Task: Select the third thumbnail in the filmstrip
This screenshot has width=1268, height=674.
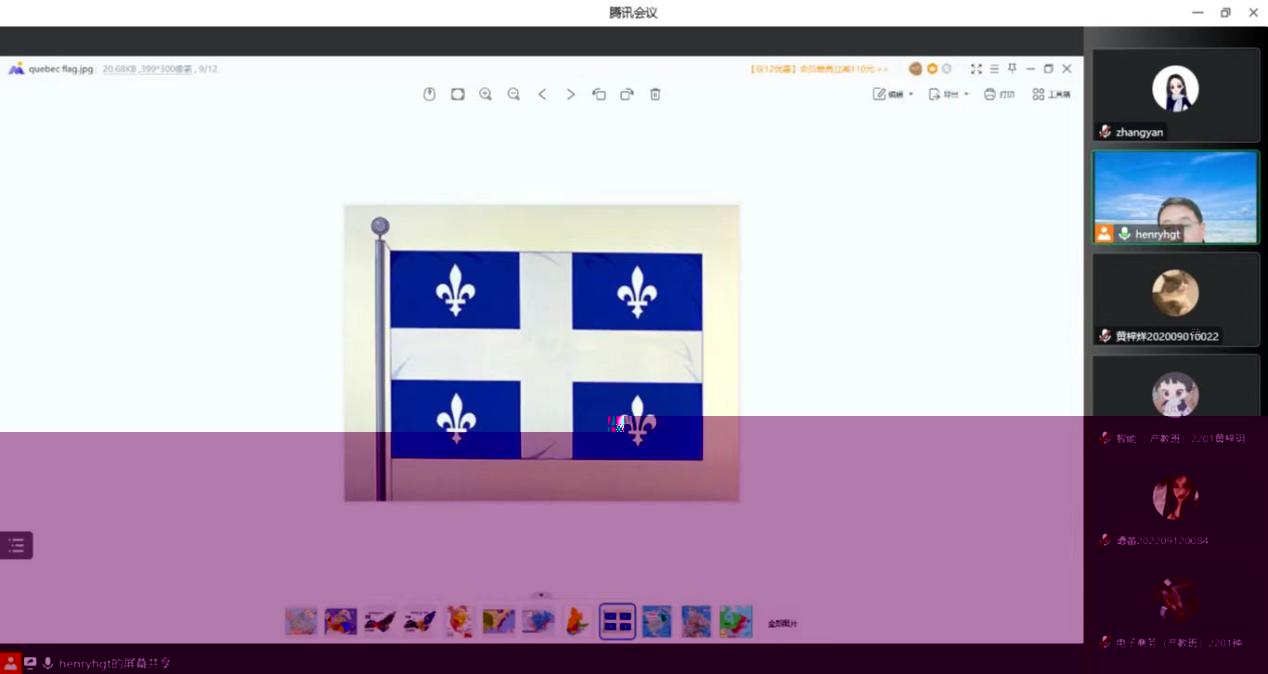Action: click(380, 621)
